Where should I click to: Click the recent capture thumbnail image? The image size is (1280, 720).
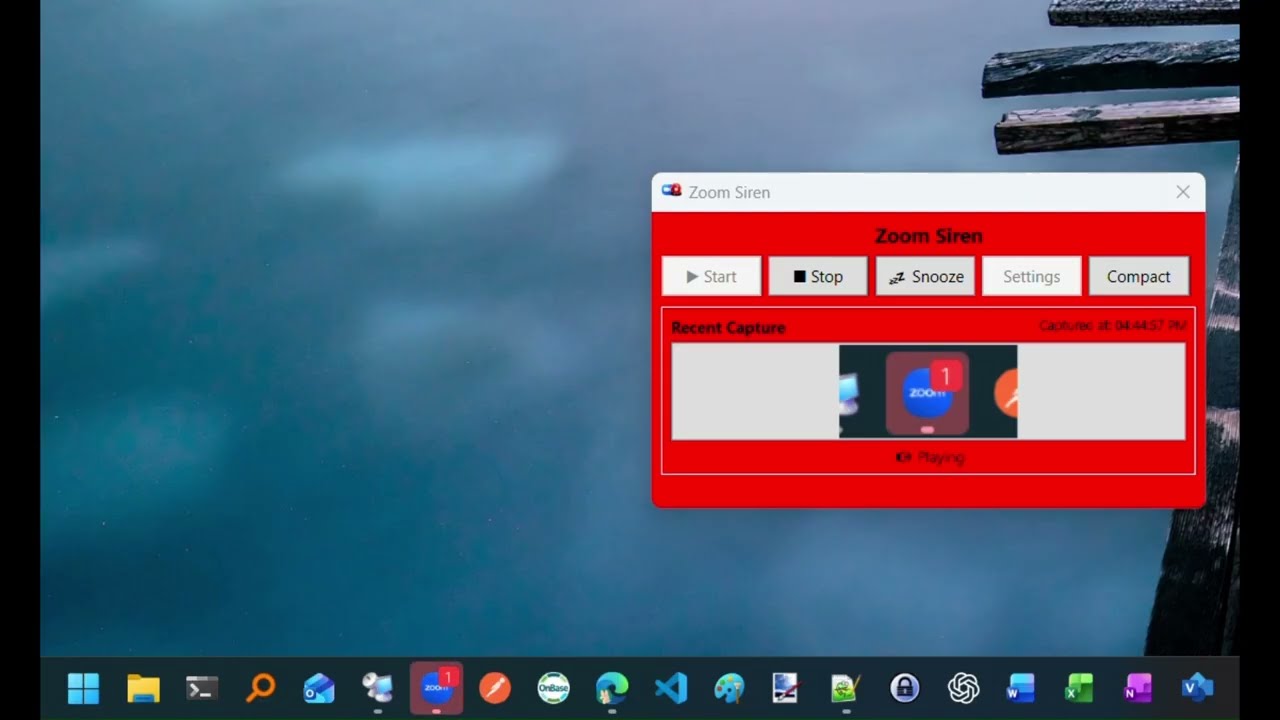928,391
